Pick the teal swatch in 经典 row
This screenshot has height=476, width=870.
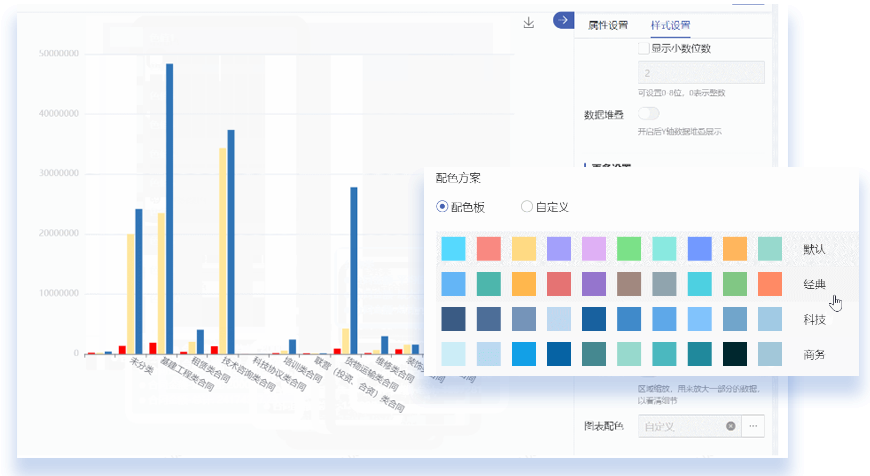(488, 284)
